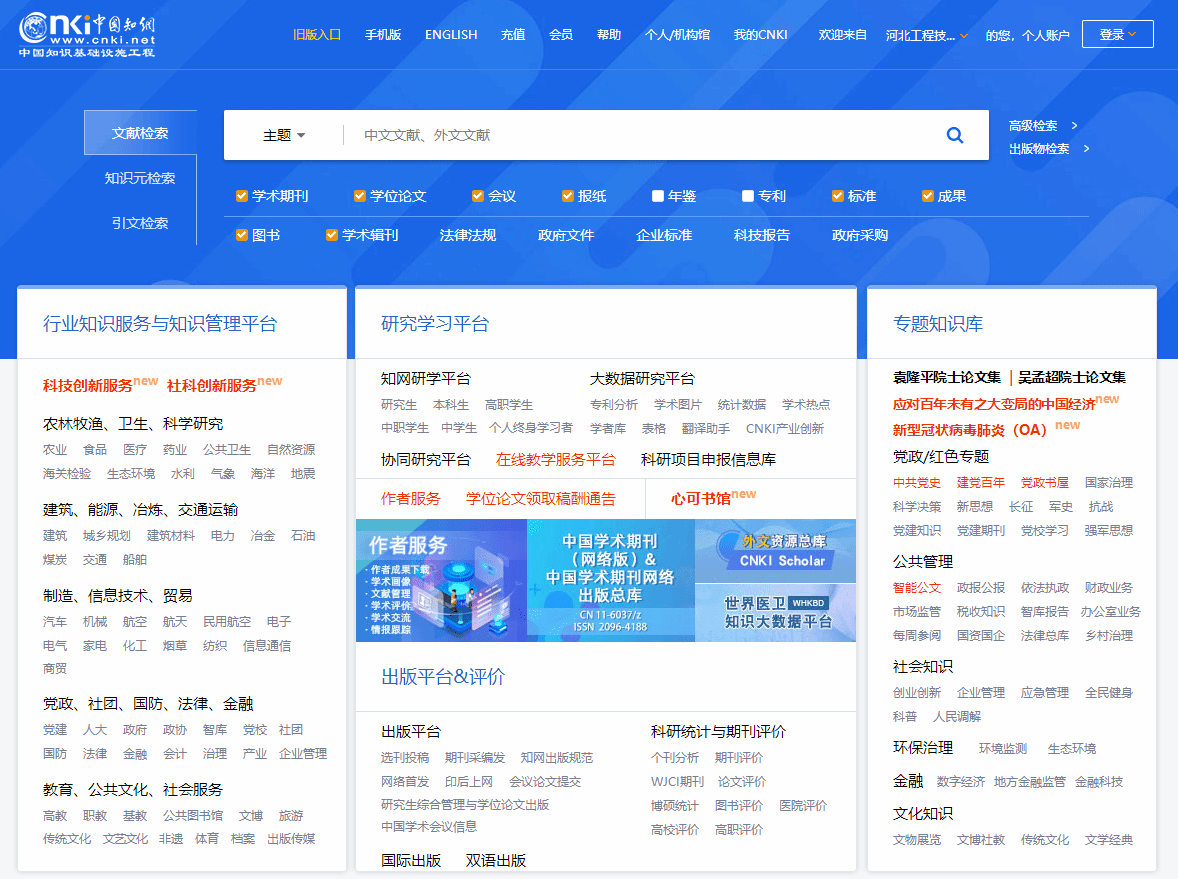This screenshot has height=879, width=1178.
Task: Uncheck the 学术期刊 checkbox
Action: pyautogui.click(x=242, y=196)
